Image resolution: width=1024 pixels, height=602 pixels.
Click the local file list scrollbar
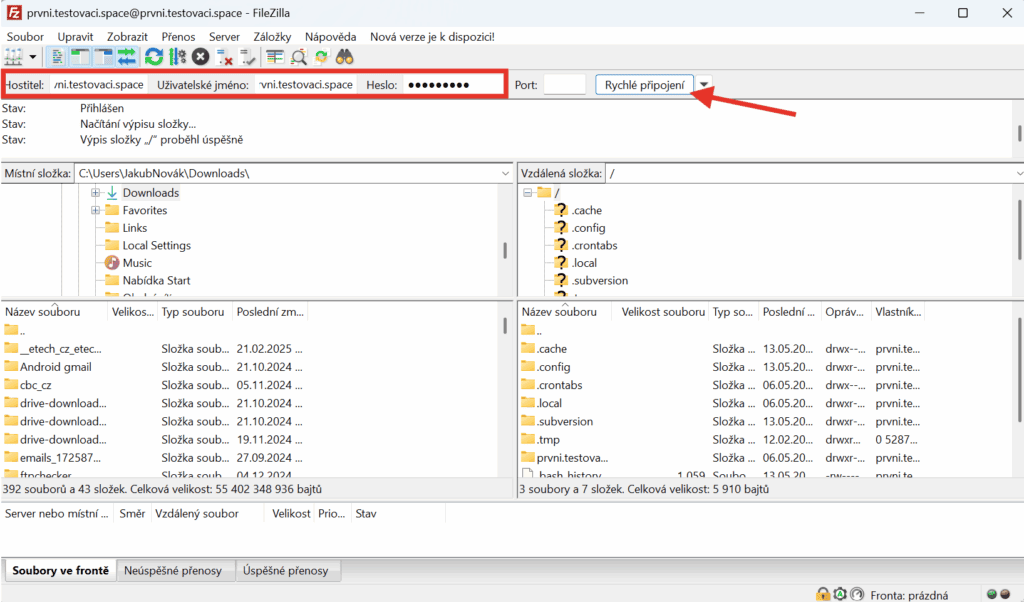pyautogui.click(x=505, y=325)
